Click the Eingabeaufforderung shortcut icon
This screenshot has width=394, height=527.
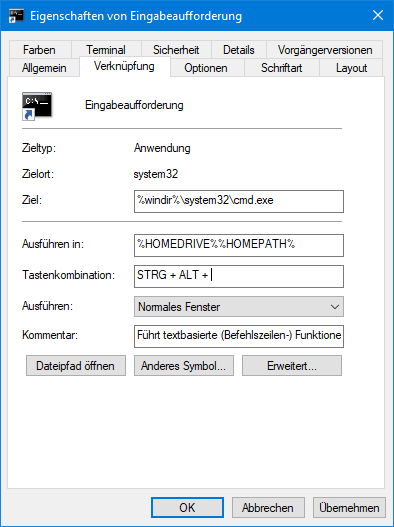[37, 106]
